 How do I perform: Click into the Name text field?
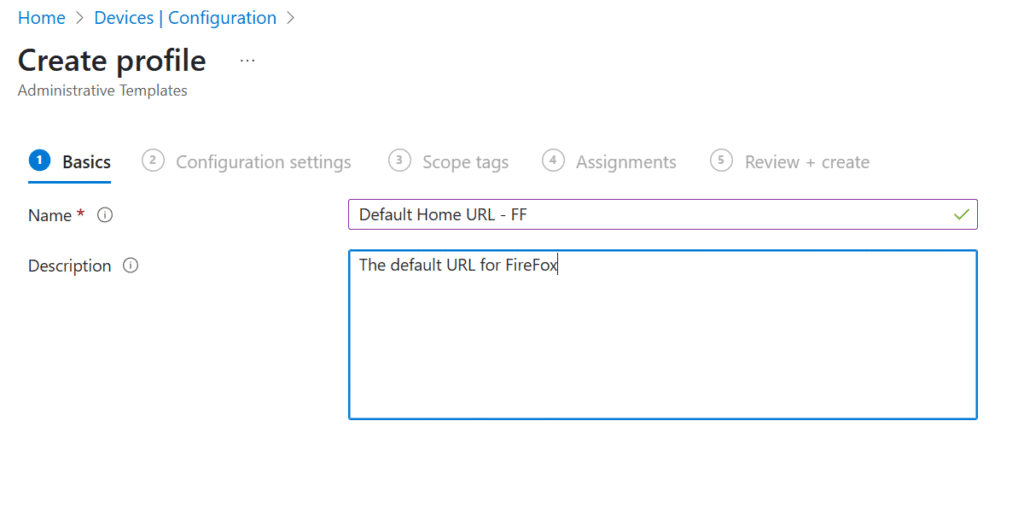[662, 214]
